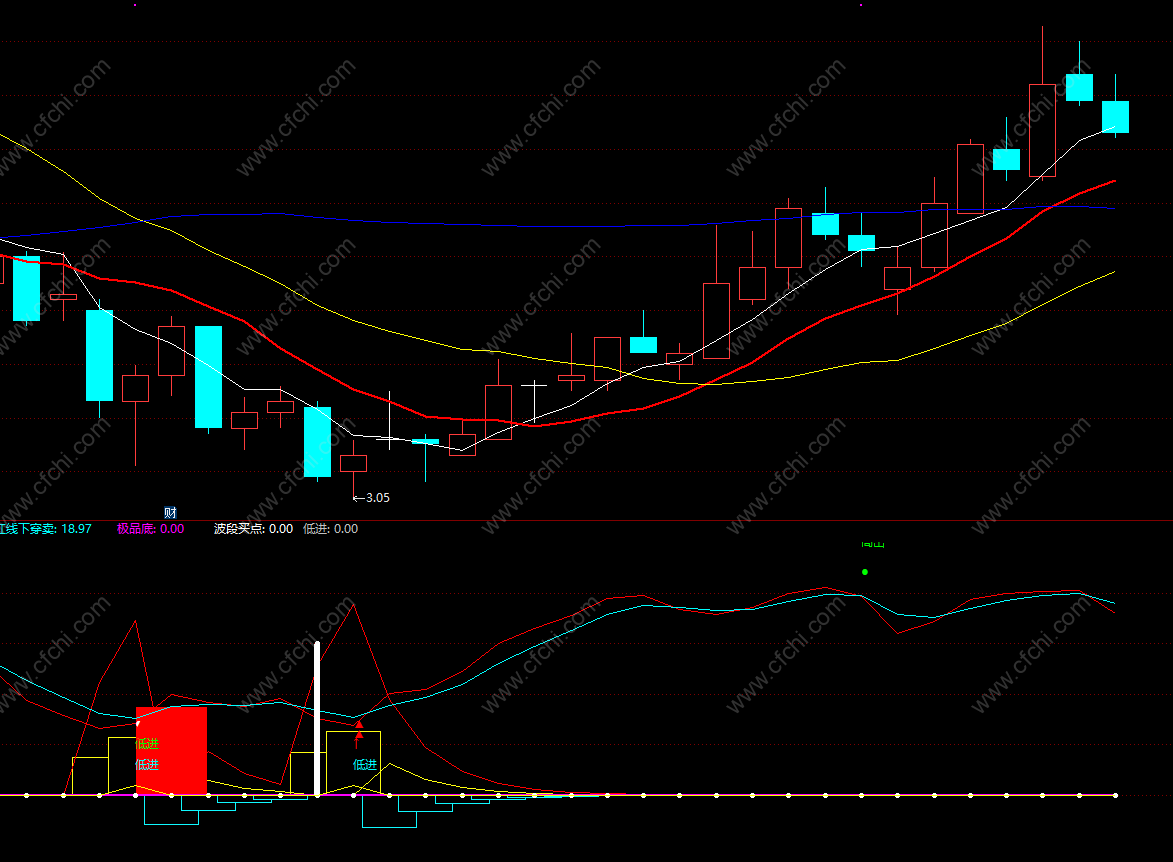Click the green dot signal marker

[x=865, y=572]
